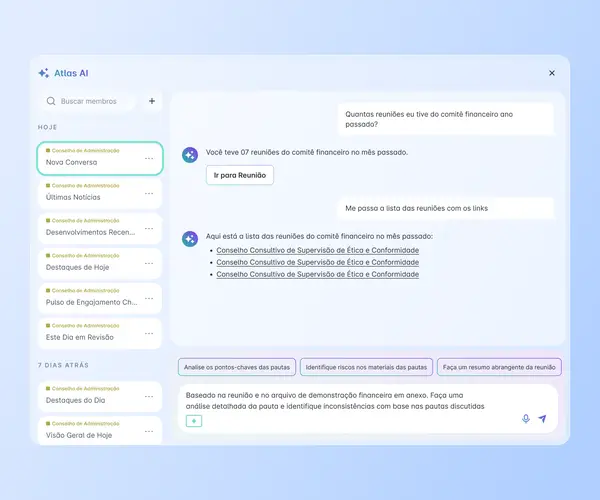
Task: Open the Pulso de Engajamento conversation
Action: (x=100, y=298)
